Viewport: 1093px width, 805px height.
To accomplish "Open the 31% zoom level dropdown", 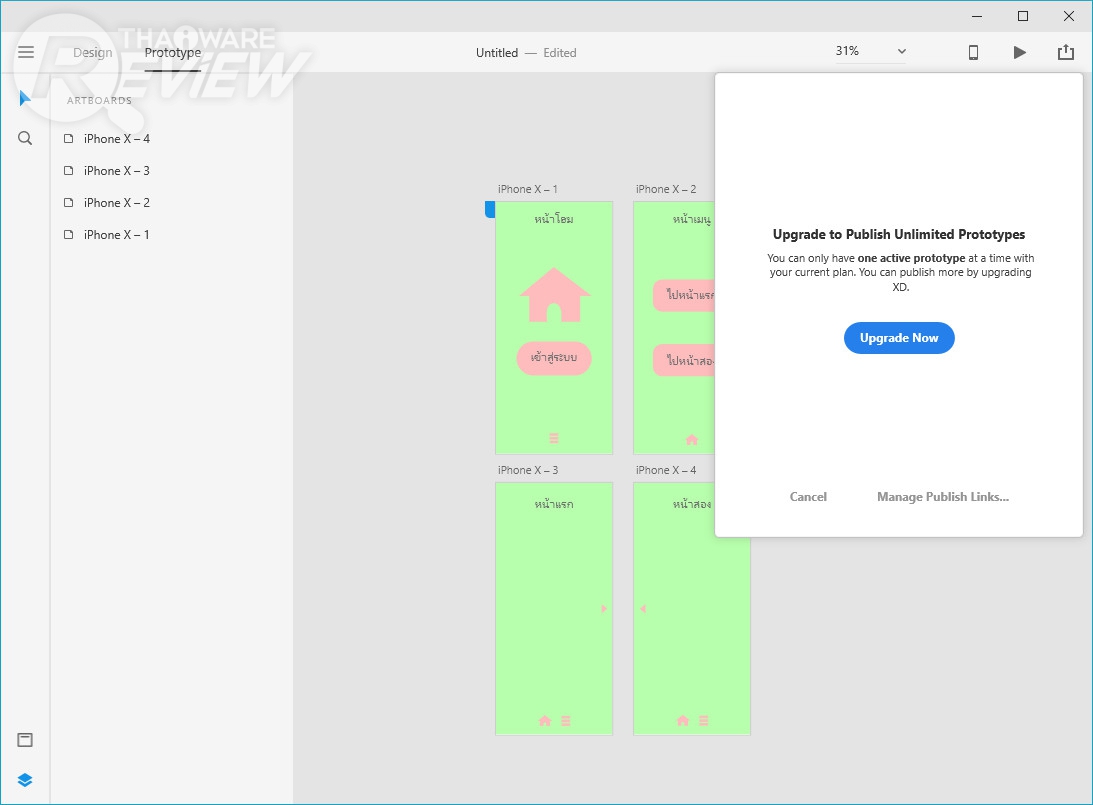I will 901,51.
